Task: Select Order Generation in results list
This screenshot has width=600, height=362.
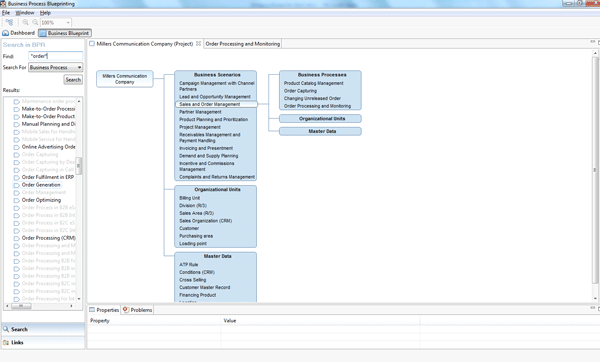Action: (41, 185)
